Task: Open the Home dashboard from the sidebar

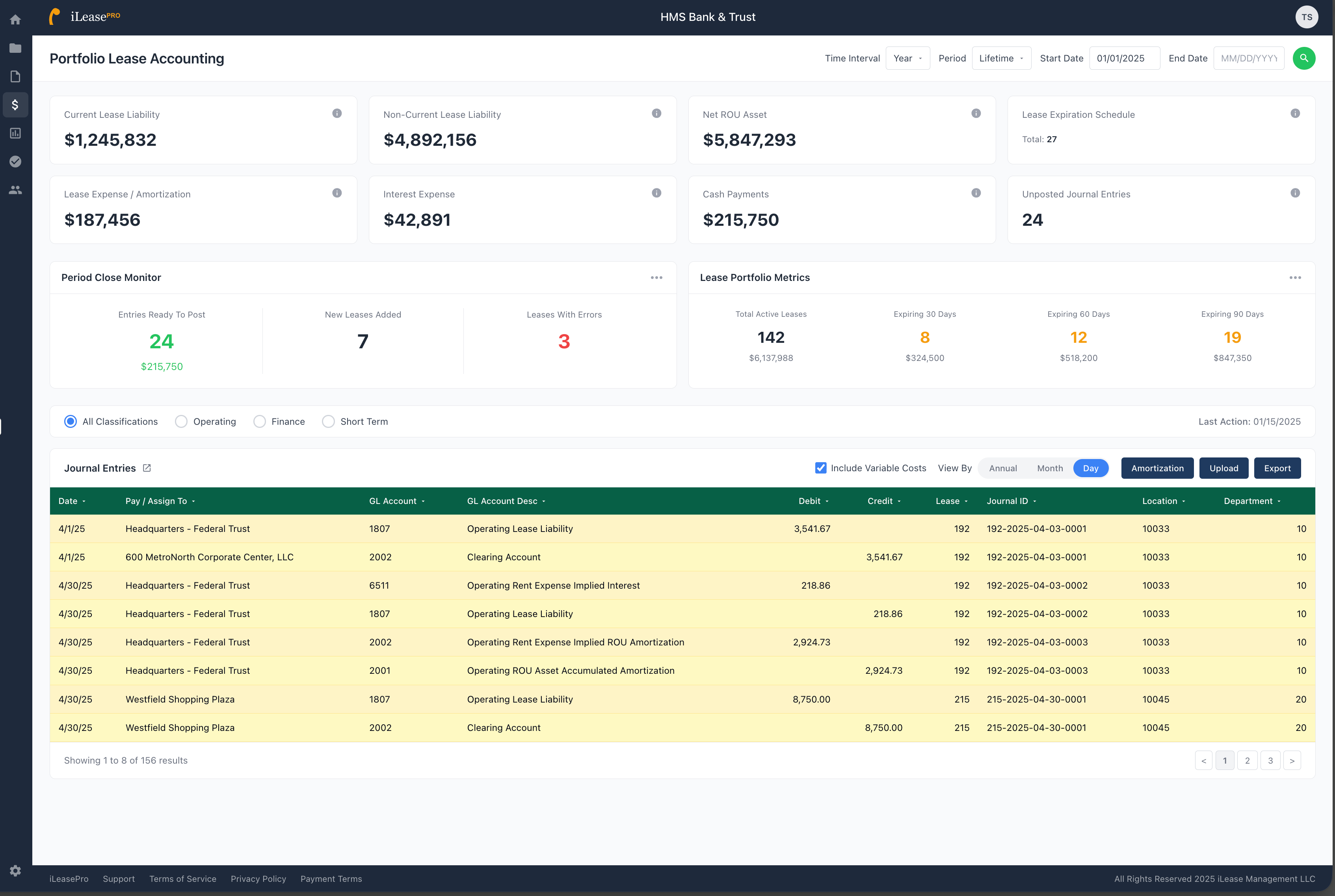Action: [x=15, y=19]
